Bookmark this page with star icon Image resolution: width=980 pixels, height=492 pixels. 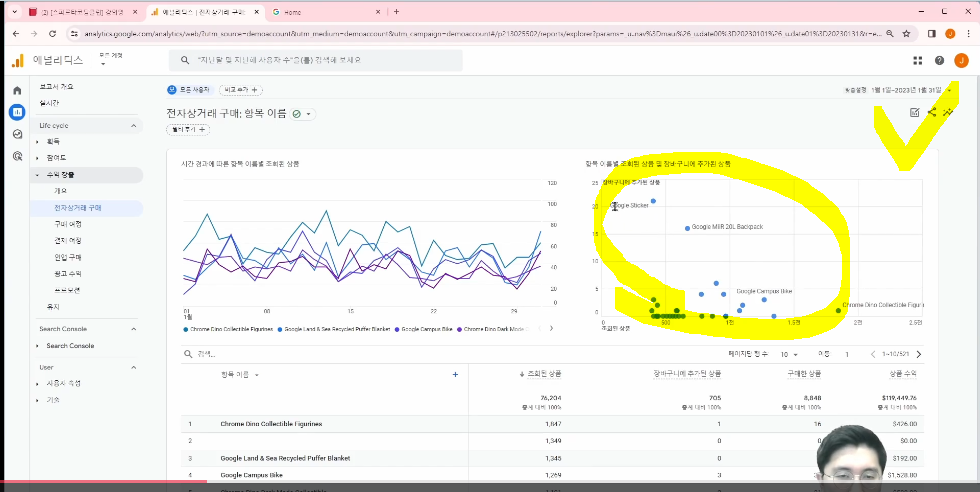coord(906,34)
